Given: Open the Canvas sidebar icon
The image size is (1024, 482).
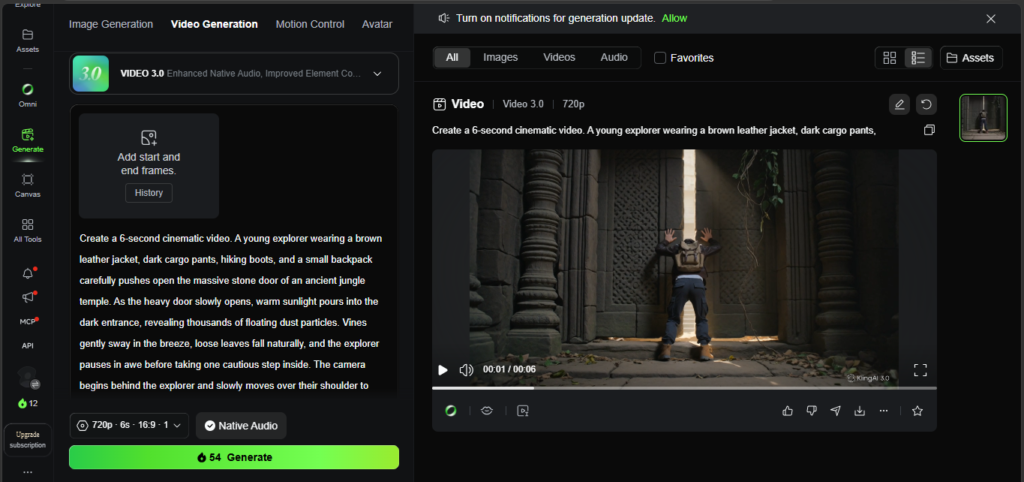Looking at the screenshot, I should coord(27,185).
